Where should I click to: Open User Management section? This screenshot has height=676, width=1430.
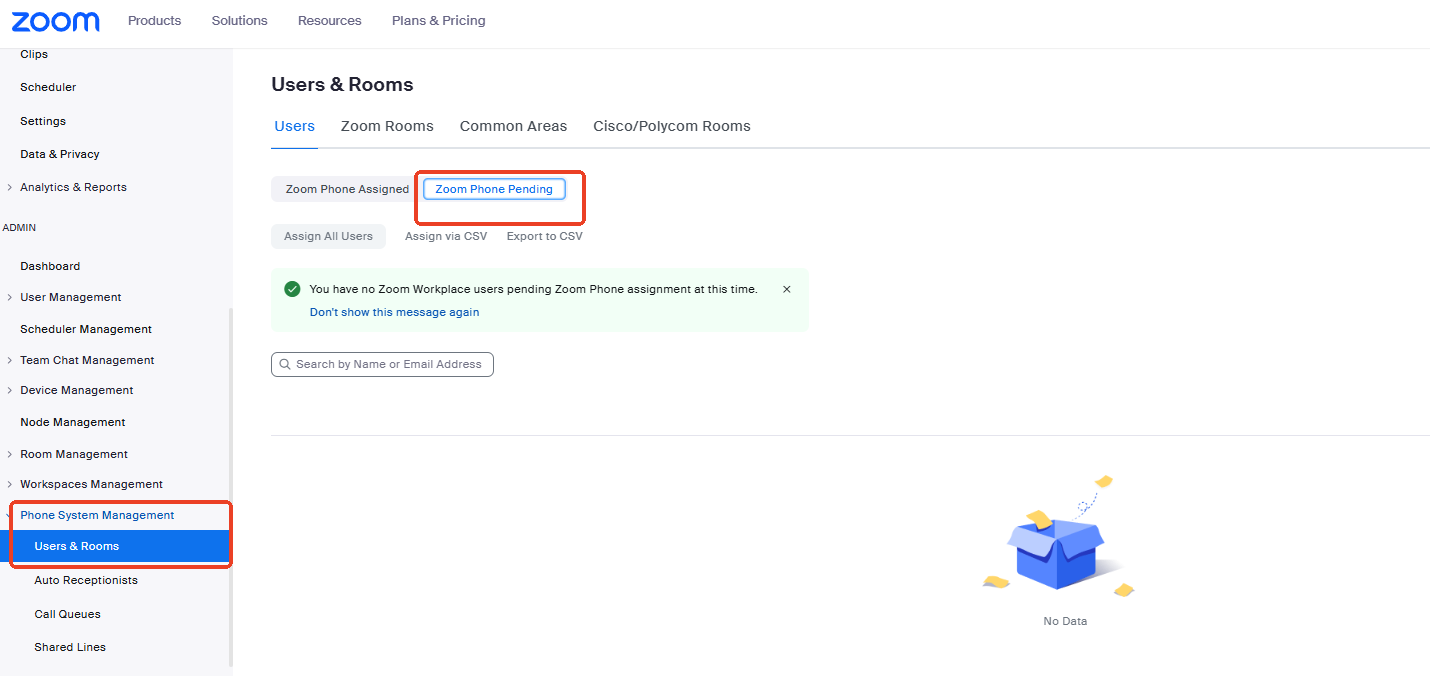click(x=71, y=297)
